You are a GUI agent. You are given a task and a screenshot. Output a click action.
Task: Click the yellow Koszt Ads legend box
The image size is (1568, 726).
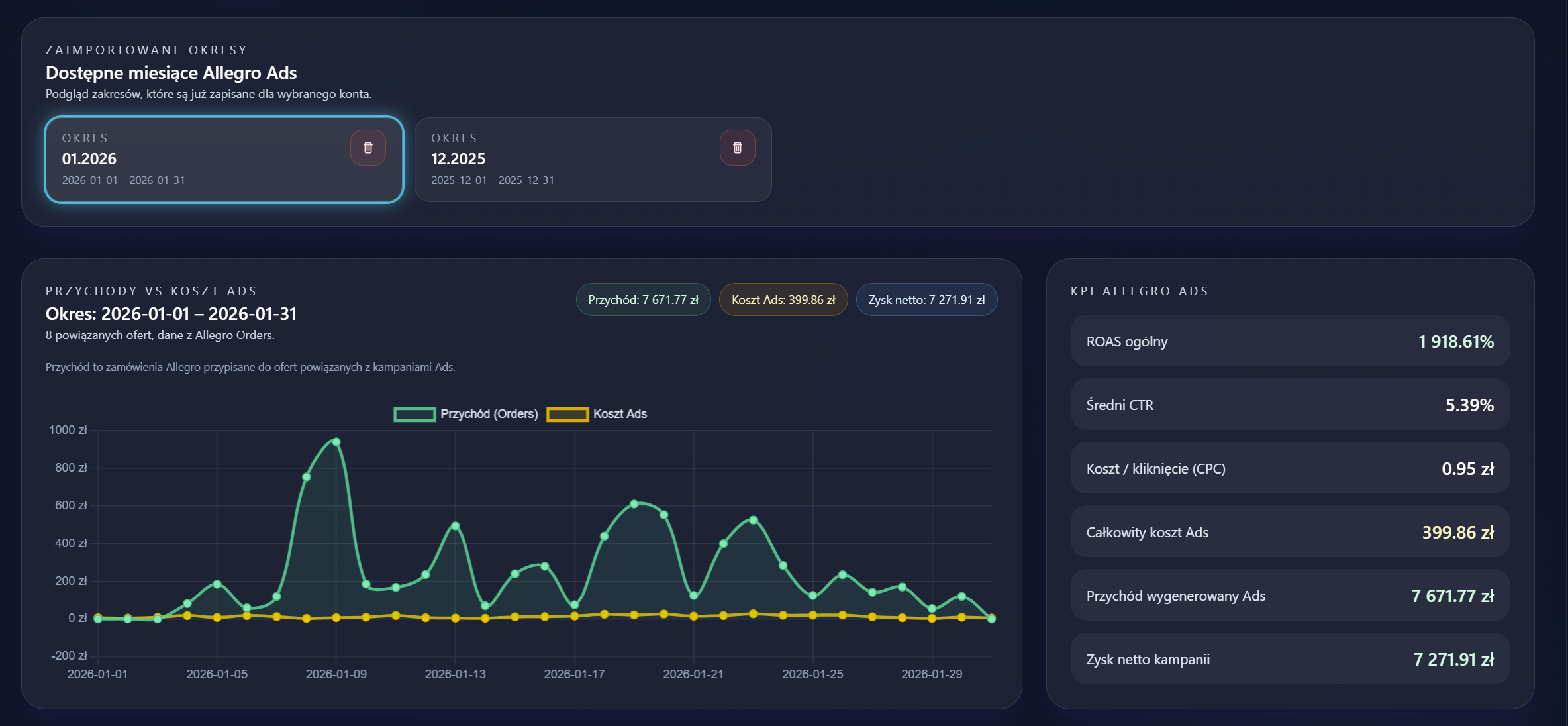(x=567, y=415)
